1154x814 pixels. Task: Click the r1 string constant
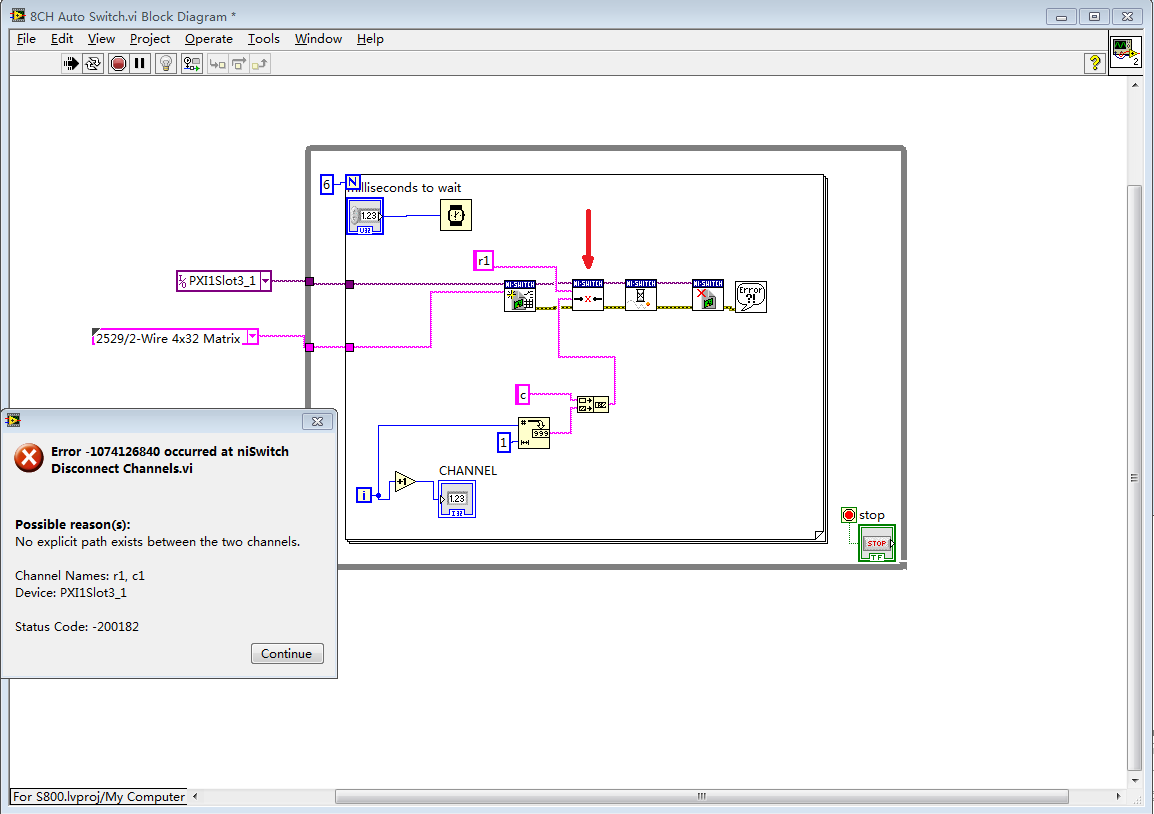pos(484,261)
